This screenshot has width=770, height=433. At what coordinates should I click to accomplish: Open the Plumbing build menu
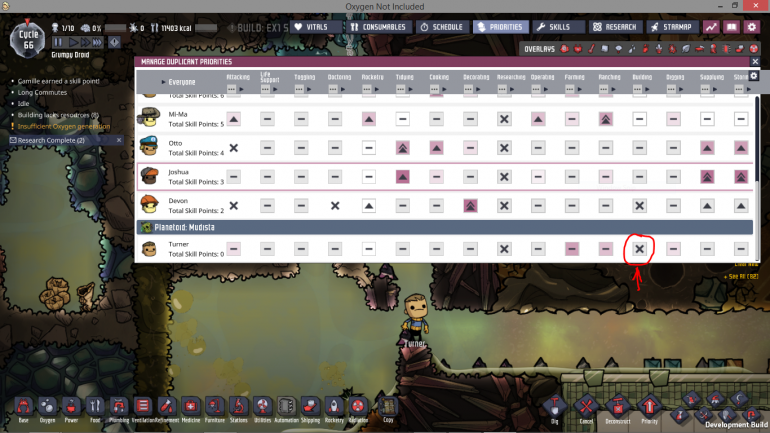[x=119, y=407]
